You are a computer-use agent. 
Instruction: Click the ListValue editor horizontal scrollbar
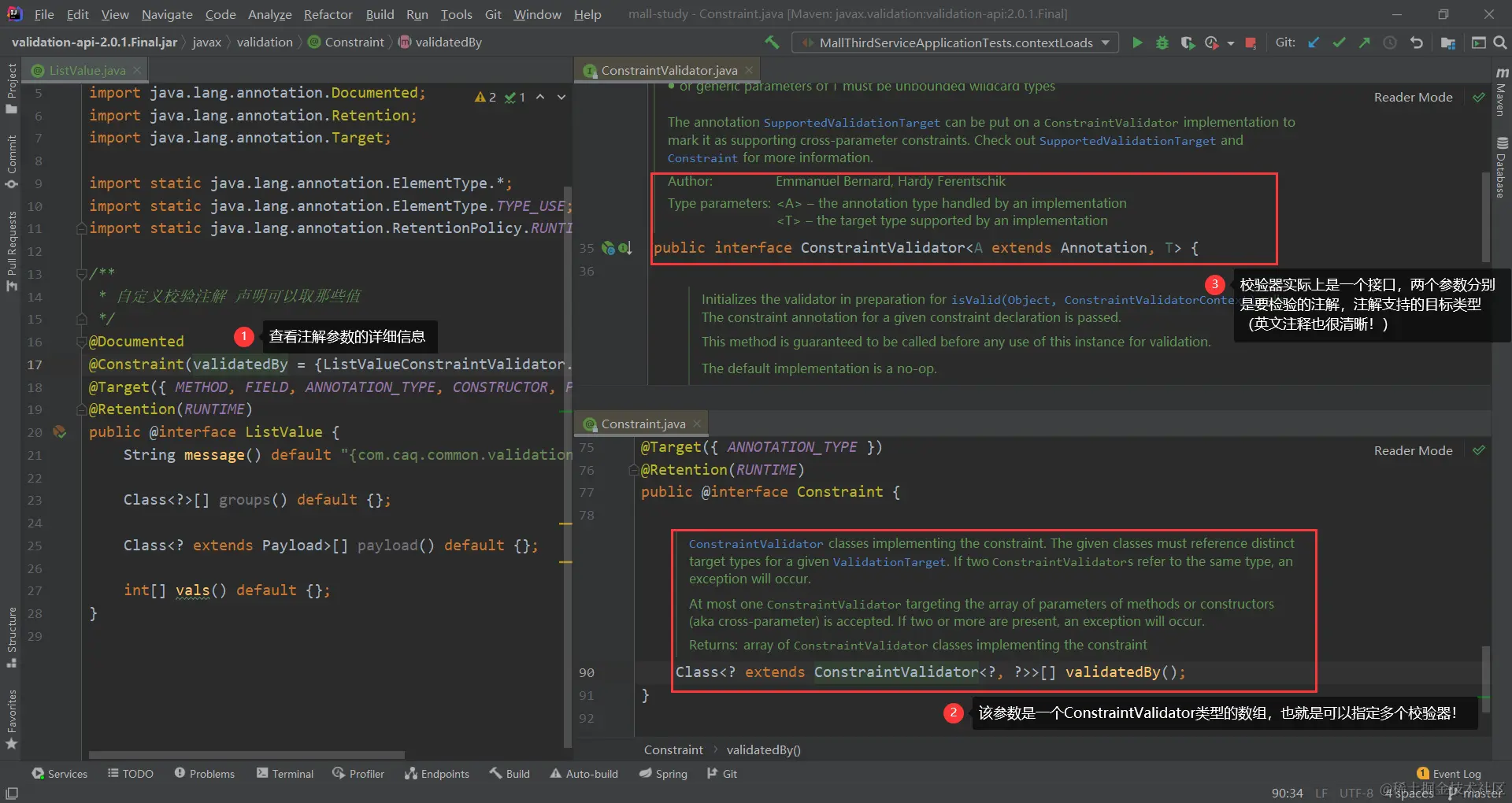[x=246, y=754]
